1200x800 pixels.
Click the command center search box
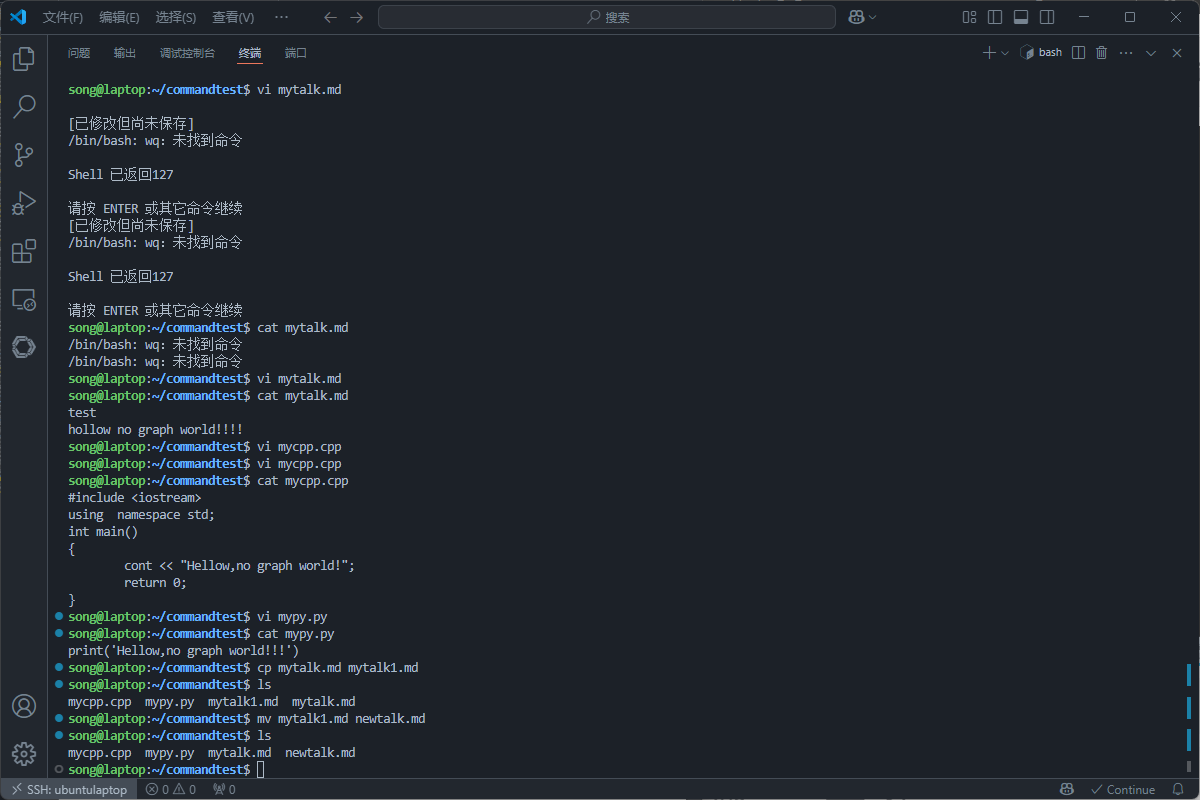(x=607, y=17)
